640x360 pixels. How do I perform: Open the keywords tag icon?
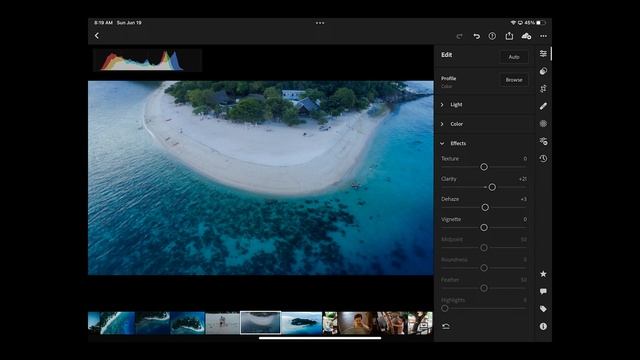(543, 309)
